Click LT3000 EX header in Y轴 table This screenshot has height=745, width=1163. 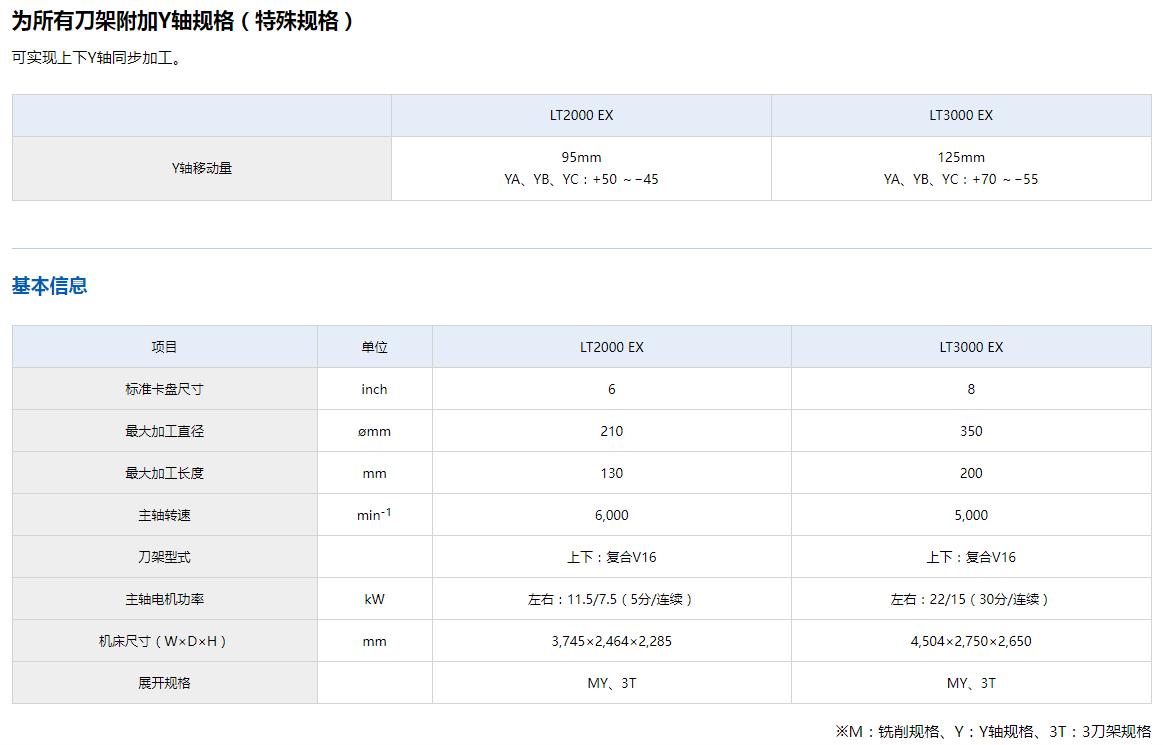pos(961,115)
